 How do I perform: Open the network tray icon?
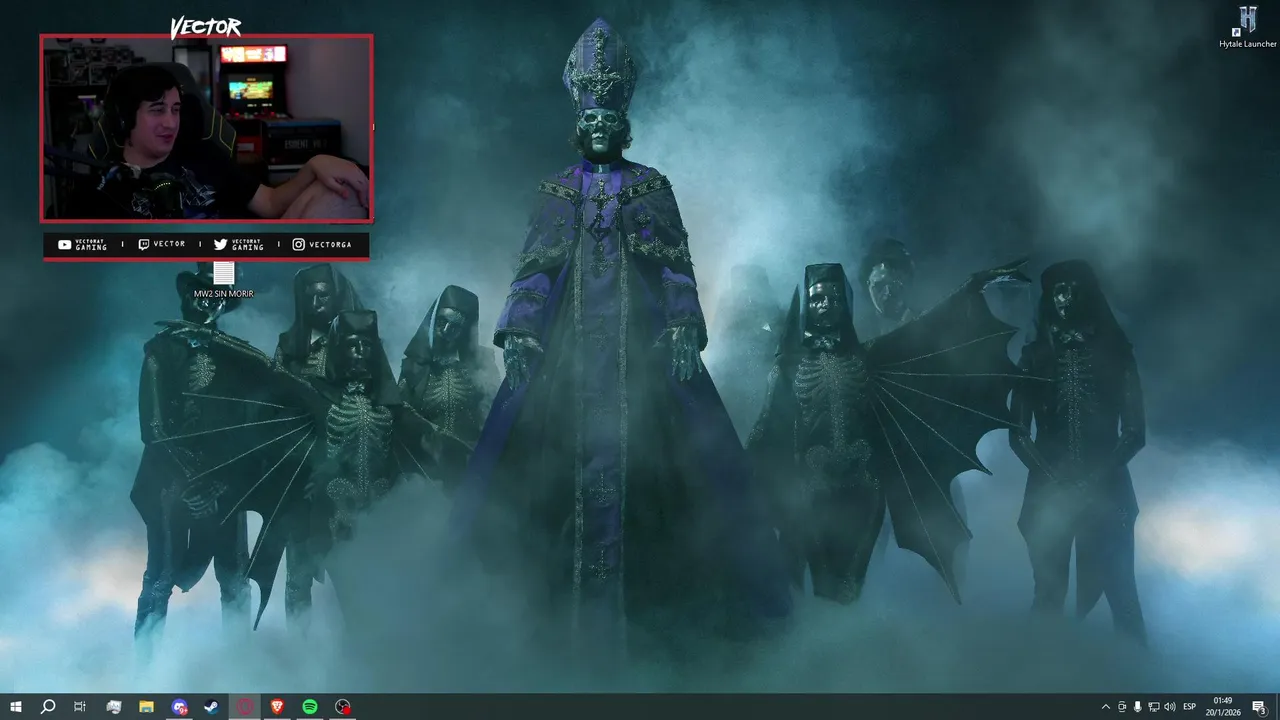coord(1154,707)
